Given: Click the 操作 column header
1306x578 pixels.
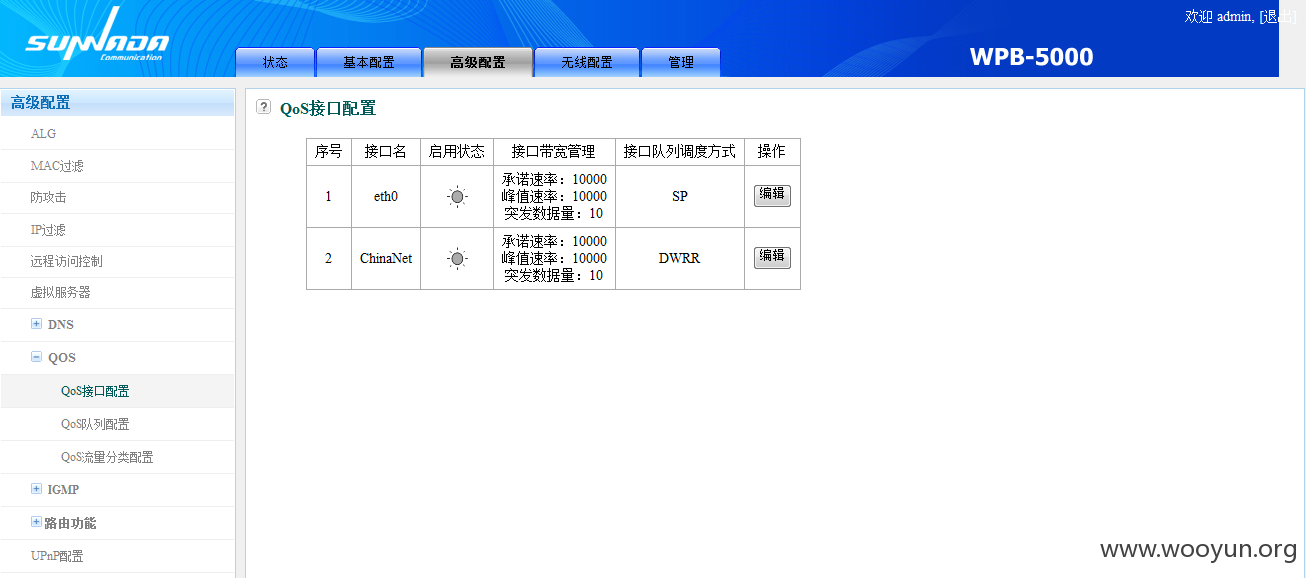Looking at the screenshot, I should pos(772,152).
